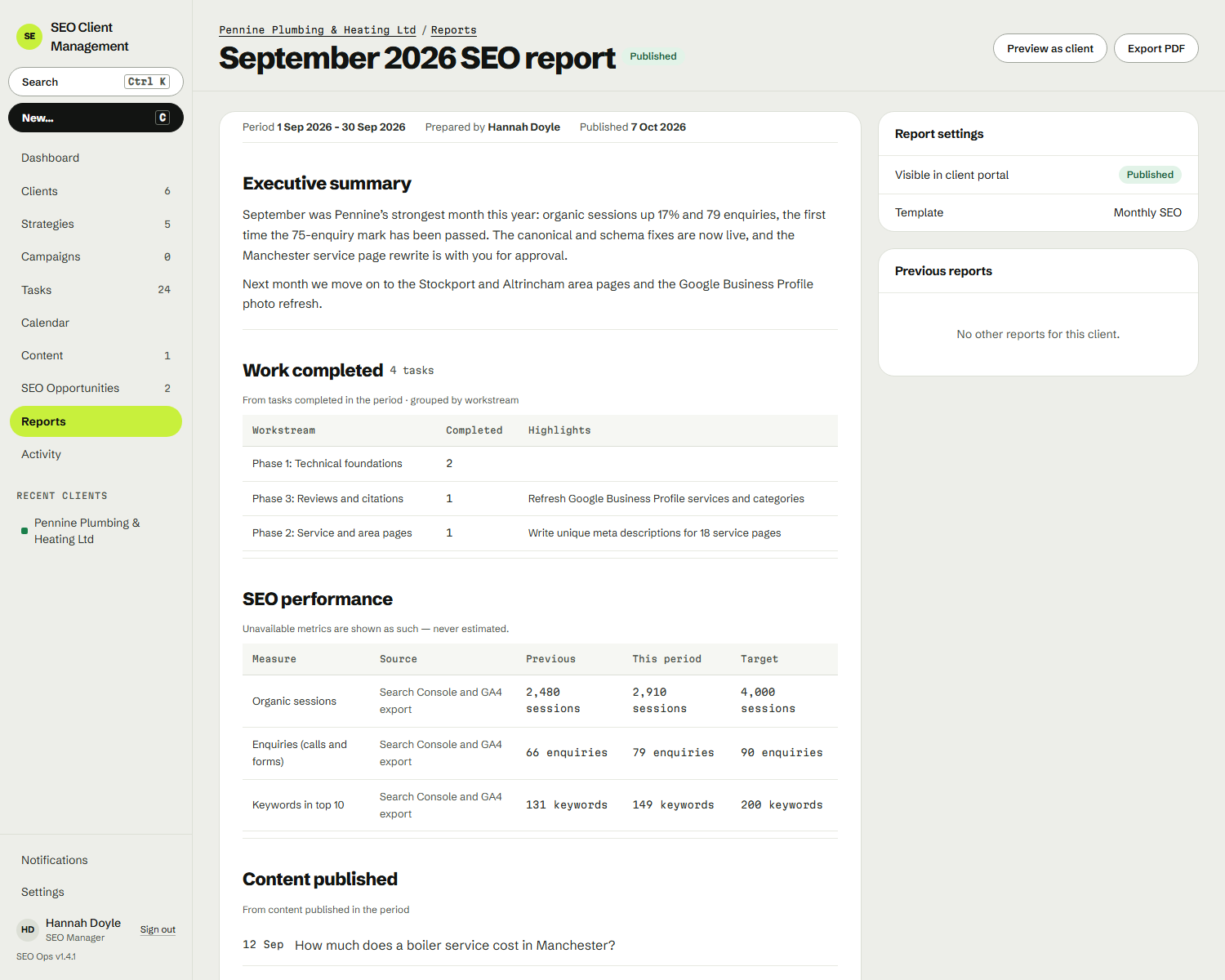The width and height of the screenshot is (1225, 980).
Task: Open the Tasks page
Action: [96, 290]
